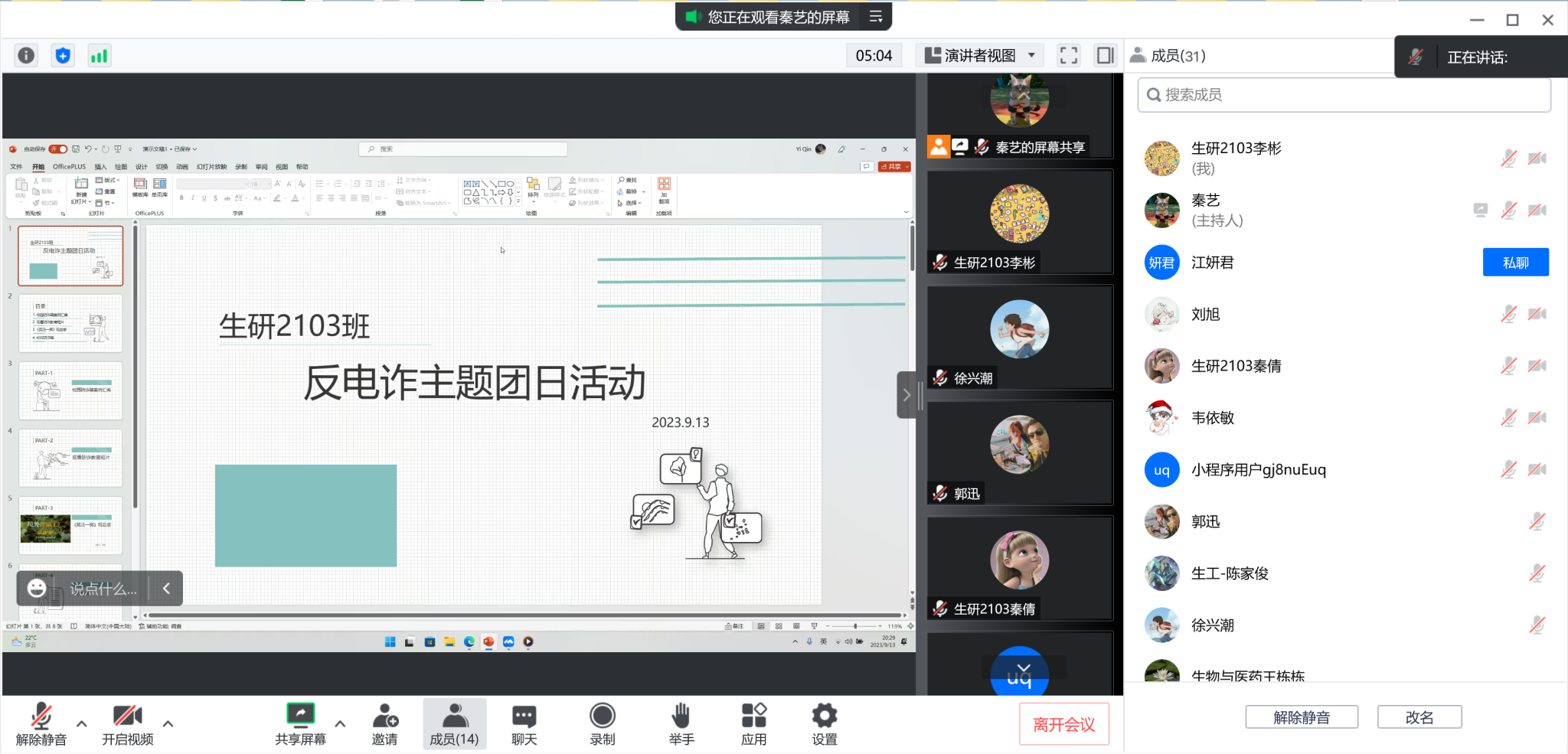Turn on camera with 开启视频
Image resolution: width=1568 pixels, height=754 pixels.
[x=127, y=724]
